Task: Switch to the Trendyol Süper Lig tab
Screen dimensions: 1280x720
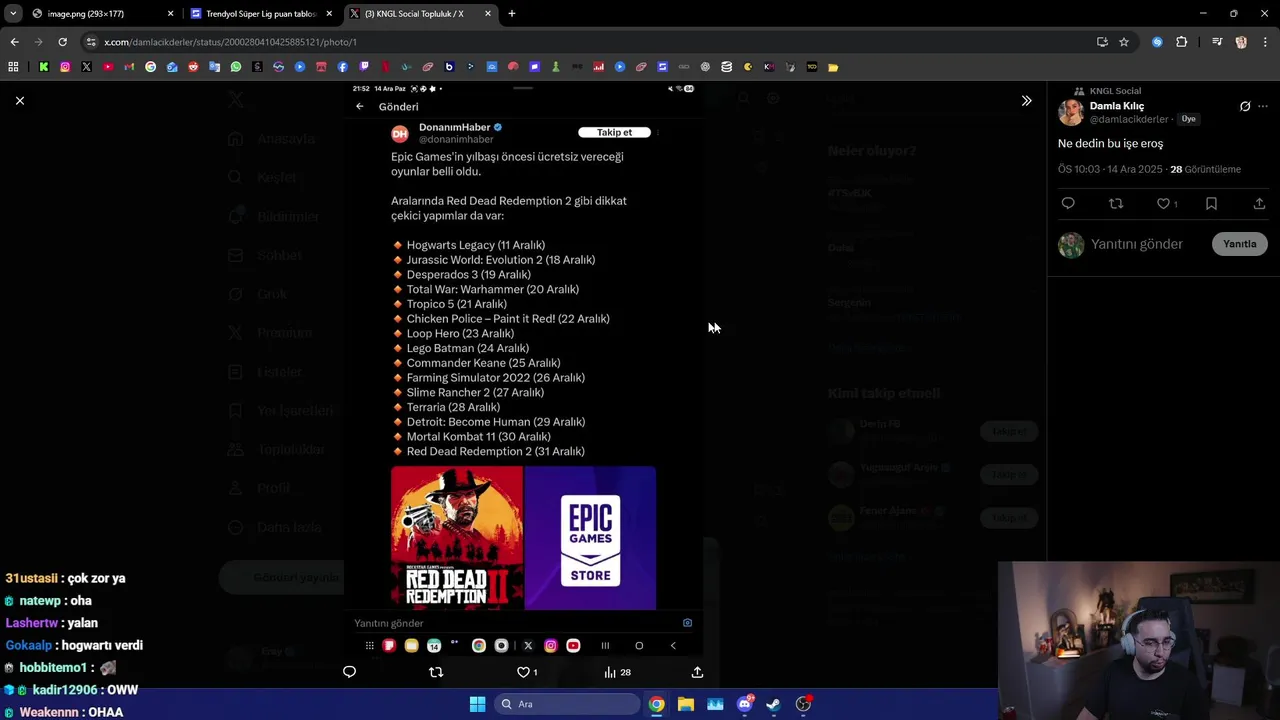Action: 260,14
